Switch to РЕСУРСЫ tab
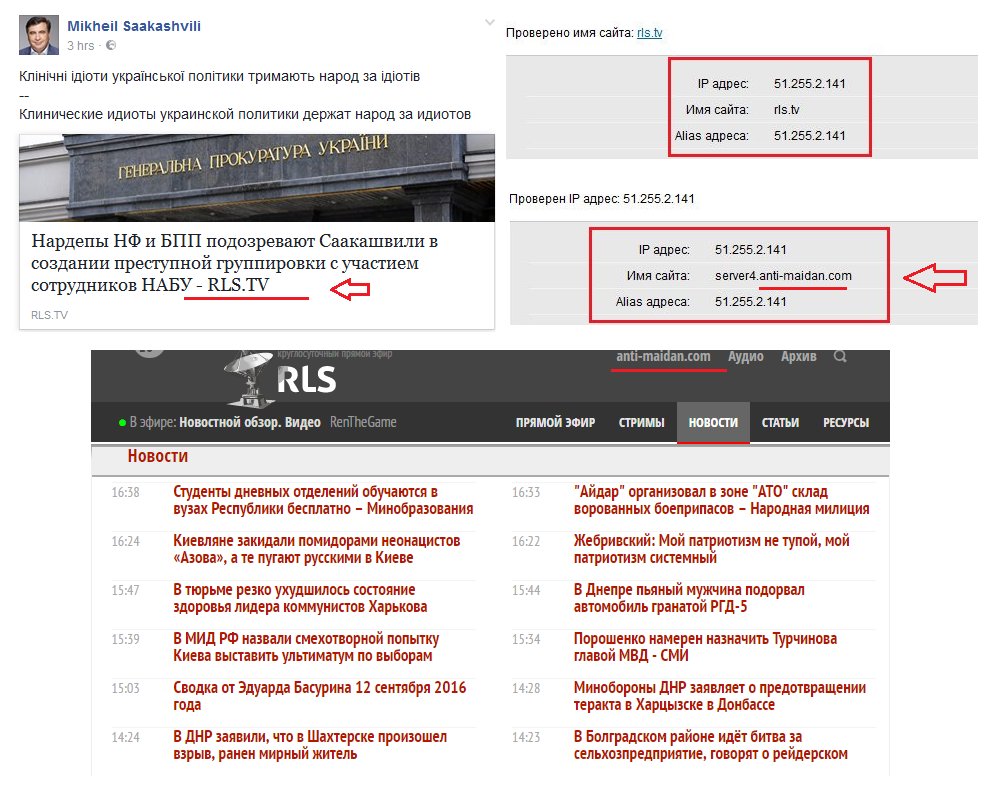Screen dimensions: 1000x790 [846, 422]
